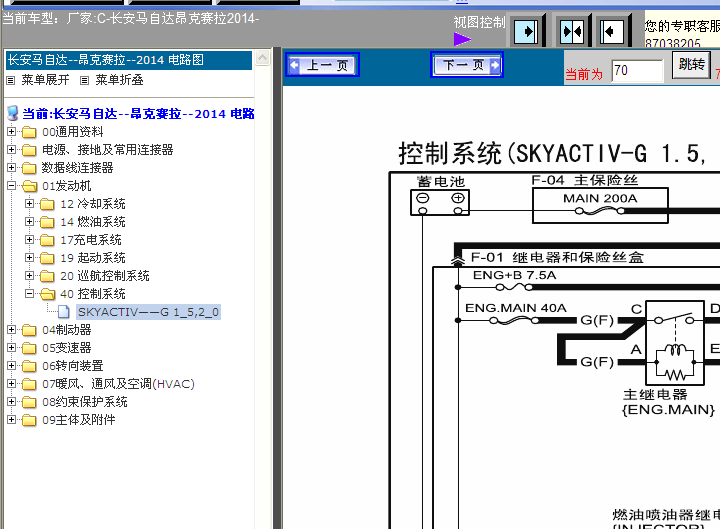The width and height of the screenshot is (720, 529).
Task: Expand 07暖风、通风及空调(HVAC) folder
Action: click(11, 383)
